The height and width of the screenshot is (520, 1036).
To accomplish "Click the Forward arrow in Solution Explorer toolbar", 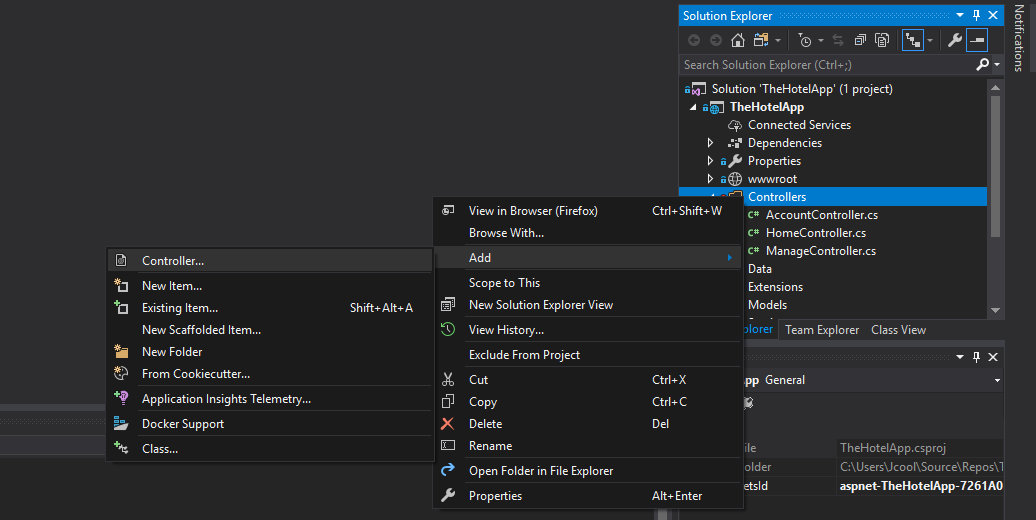I will tap(716, 40).
